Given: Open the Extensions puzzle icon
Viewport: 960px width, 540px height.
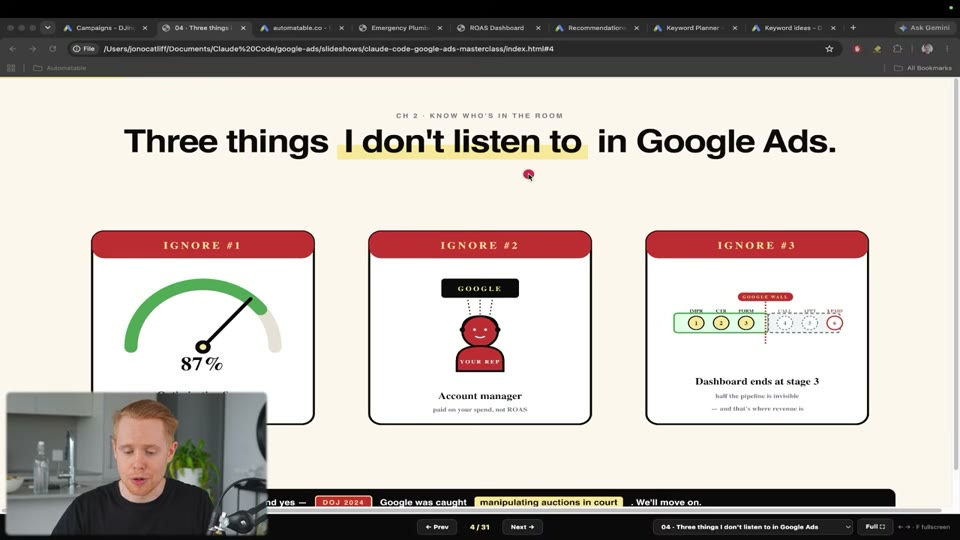Looking at the screenshot, I should click(898, 49).
